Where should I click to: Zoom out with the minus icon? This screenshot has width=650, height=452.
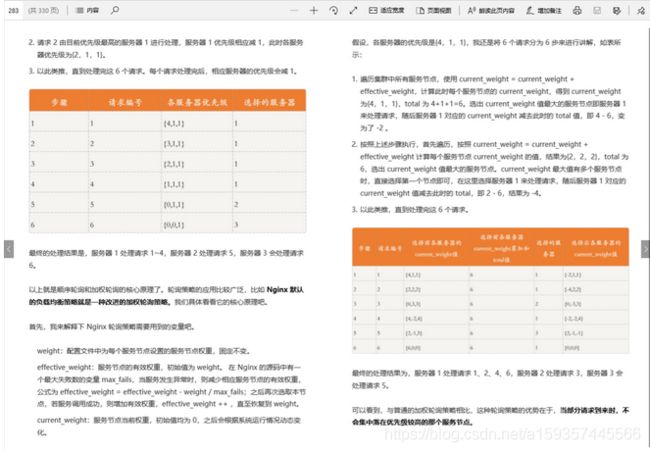coord(294,10)
